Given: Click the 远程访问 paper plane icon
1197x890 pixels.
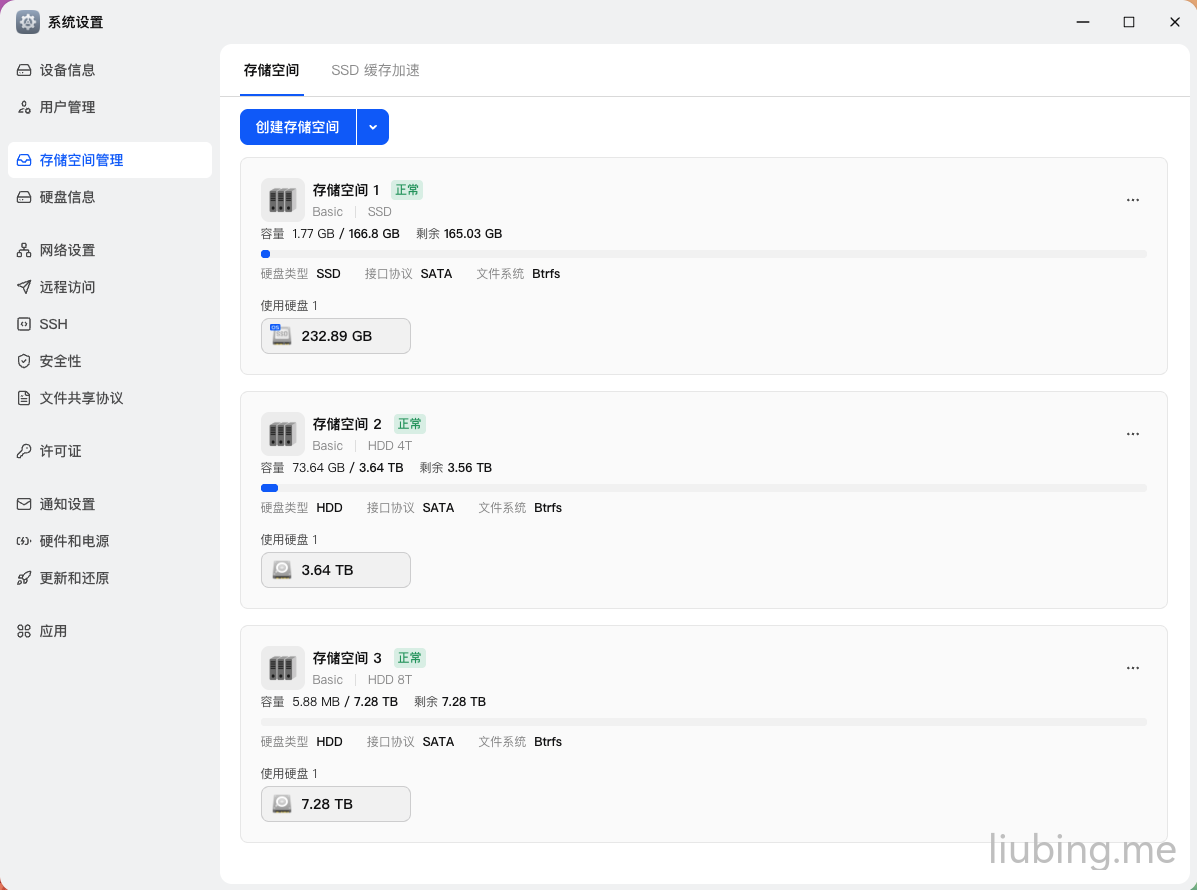Looking at the screenshot, I should pos(24,287).
